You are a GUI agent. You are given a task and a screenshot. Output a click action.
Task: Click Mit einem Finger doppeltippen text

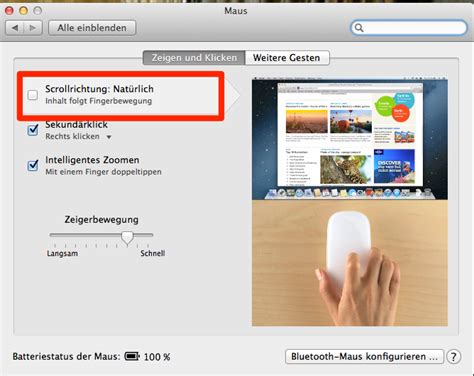click(103, 172)
